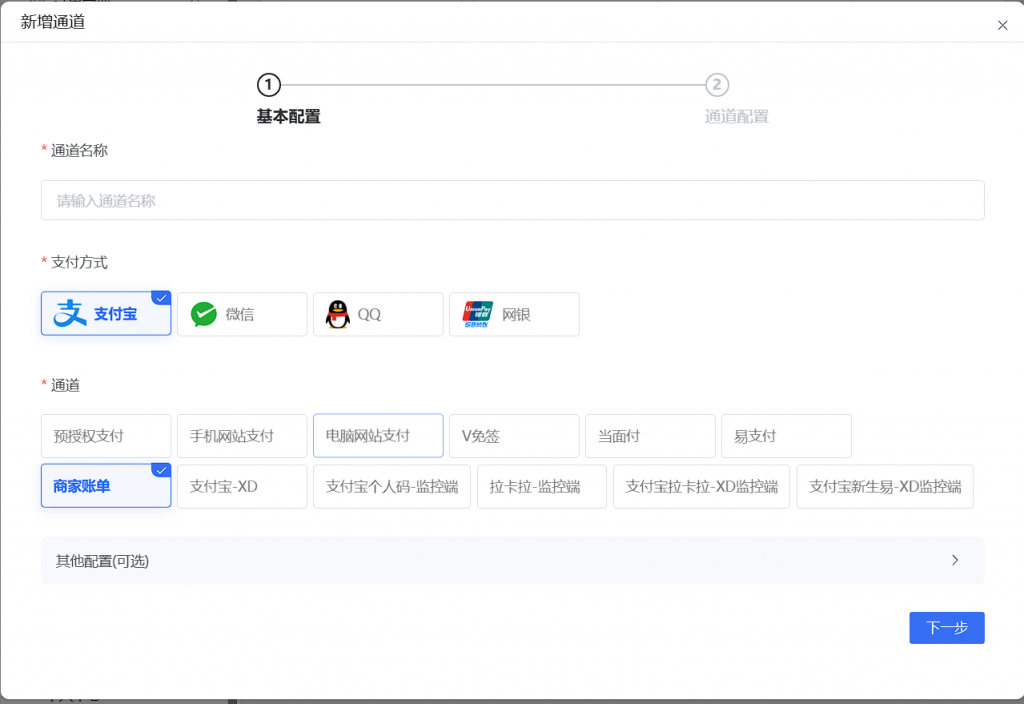Click step 2 circle 通道配置
The height and width of the screenshot is (704, 1024).
pos(716,85)
